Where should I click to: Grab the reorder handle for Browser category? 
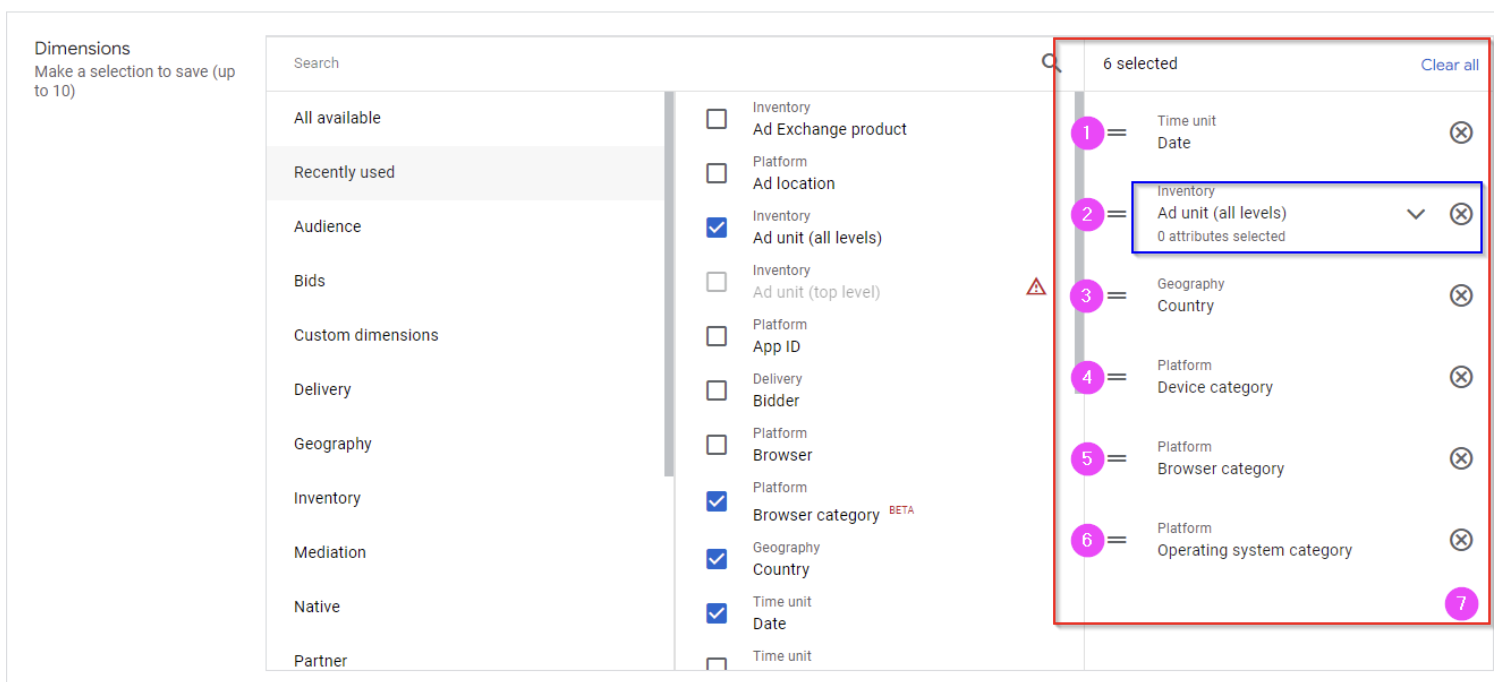coord(1117,458)
